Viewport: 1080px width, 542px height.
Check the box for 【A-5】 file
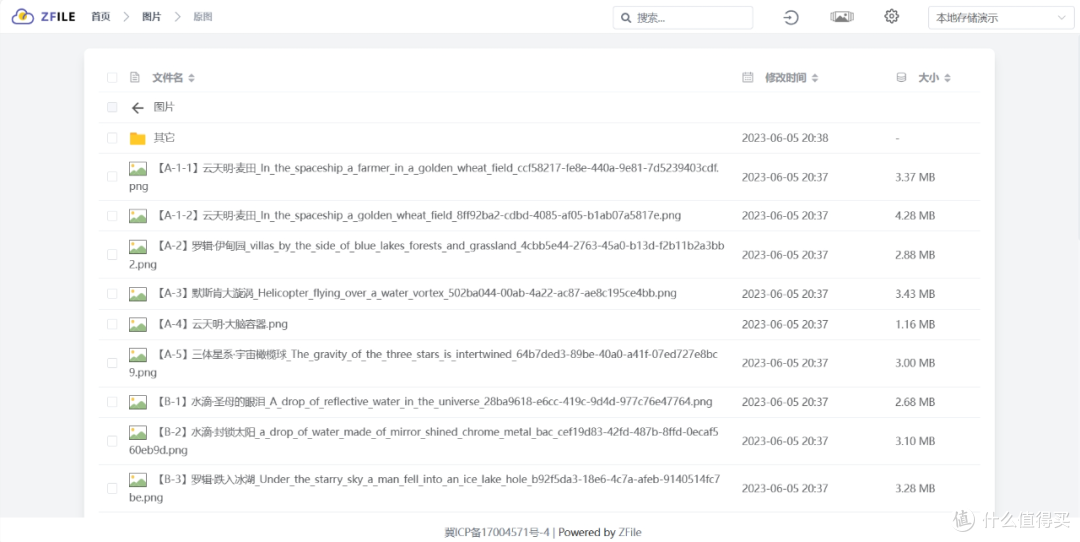112,363
